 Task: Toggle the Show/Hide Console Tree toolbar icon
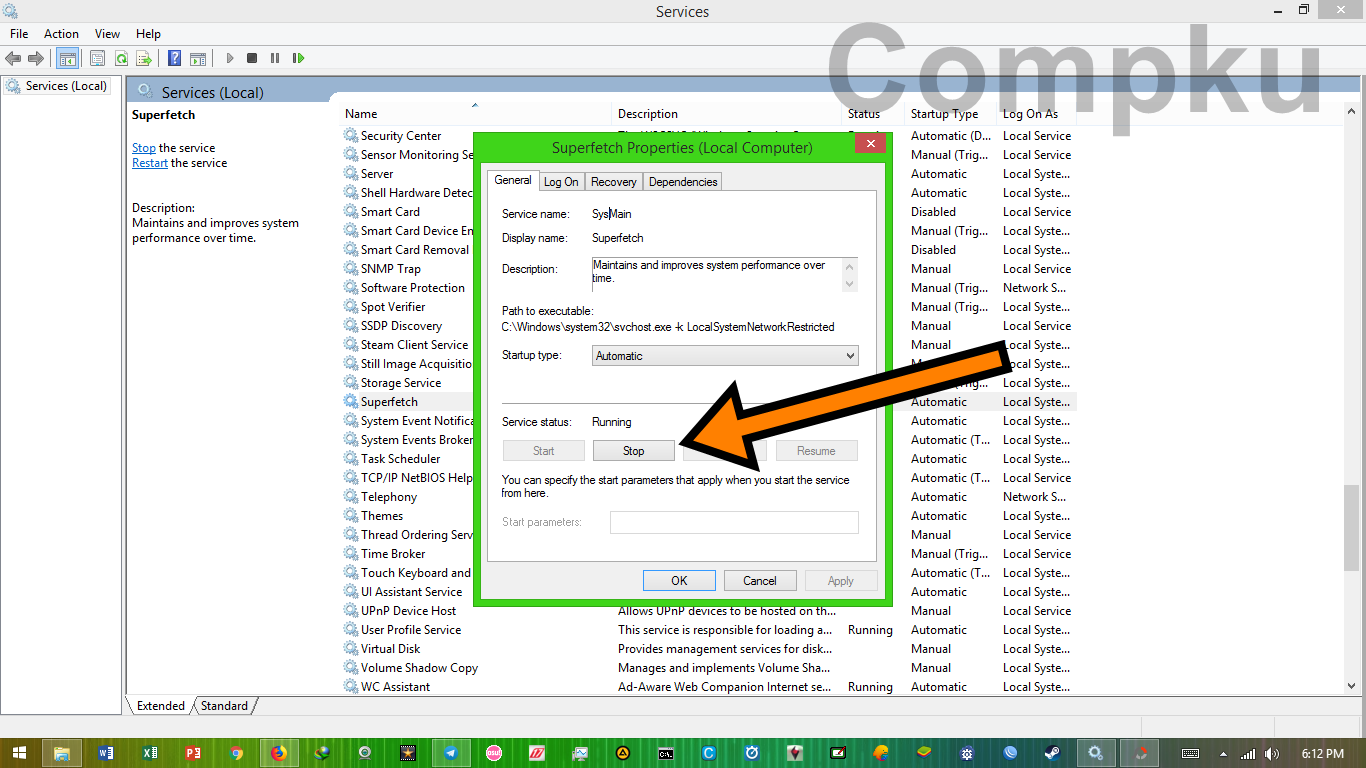pyautogui.click(x=68, y=58)
